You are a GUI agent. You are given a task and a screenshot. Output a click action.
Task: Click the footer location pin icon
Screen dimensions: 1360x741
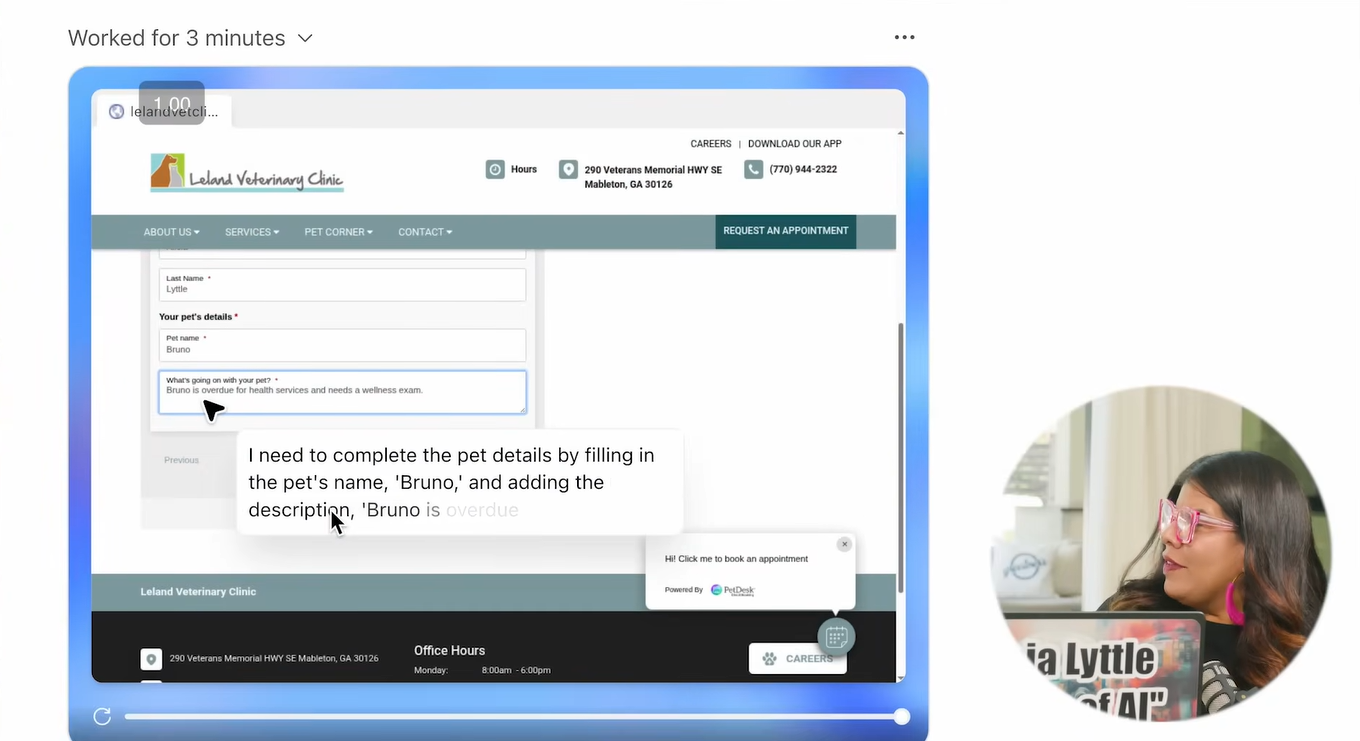point(151,659)
